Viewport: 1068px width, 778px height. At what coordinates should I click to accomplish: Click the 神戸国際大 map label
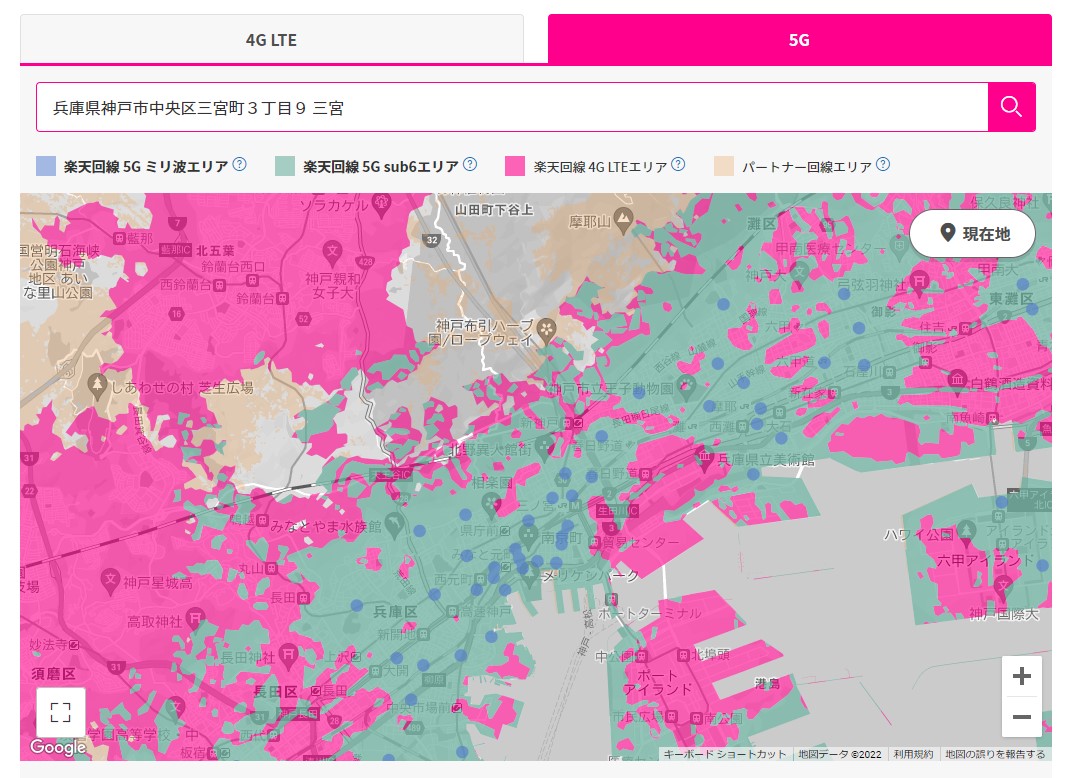tap(1004, 614)
